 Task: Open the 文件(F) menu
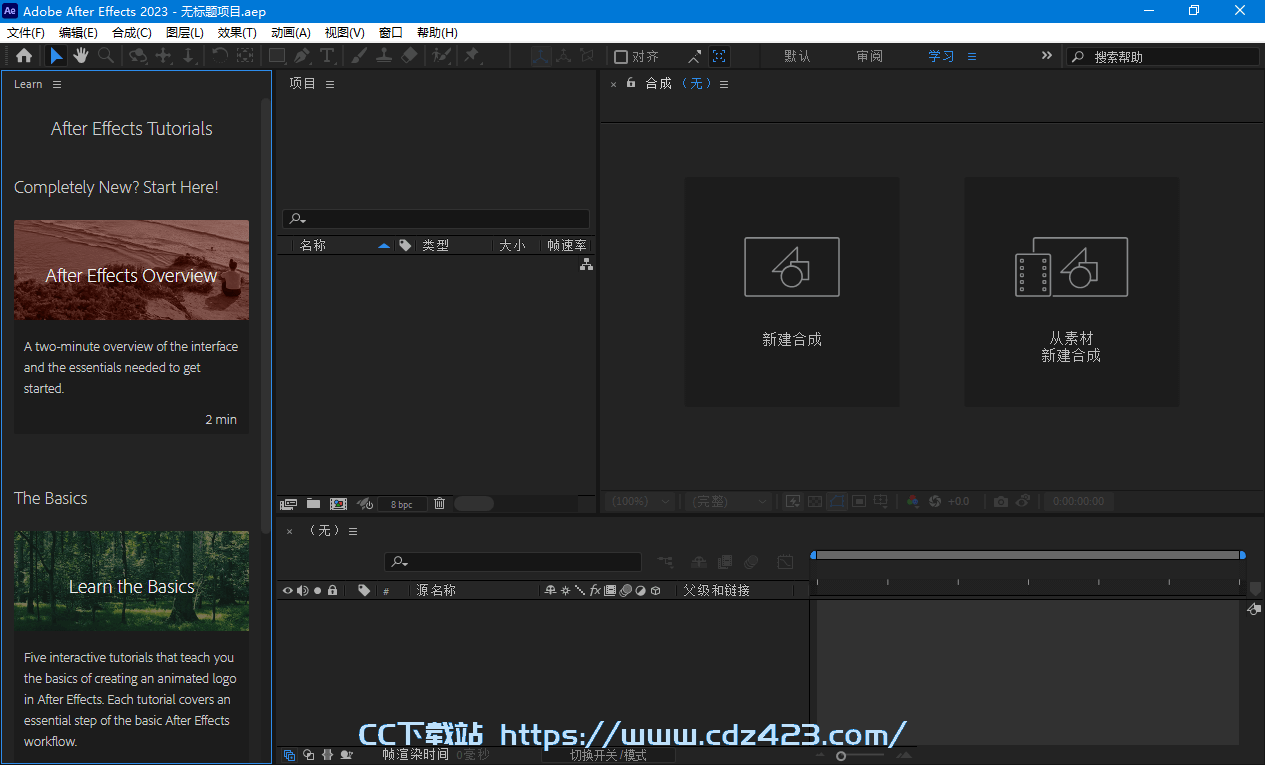26,33
